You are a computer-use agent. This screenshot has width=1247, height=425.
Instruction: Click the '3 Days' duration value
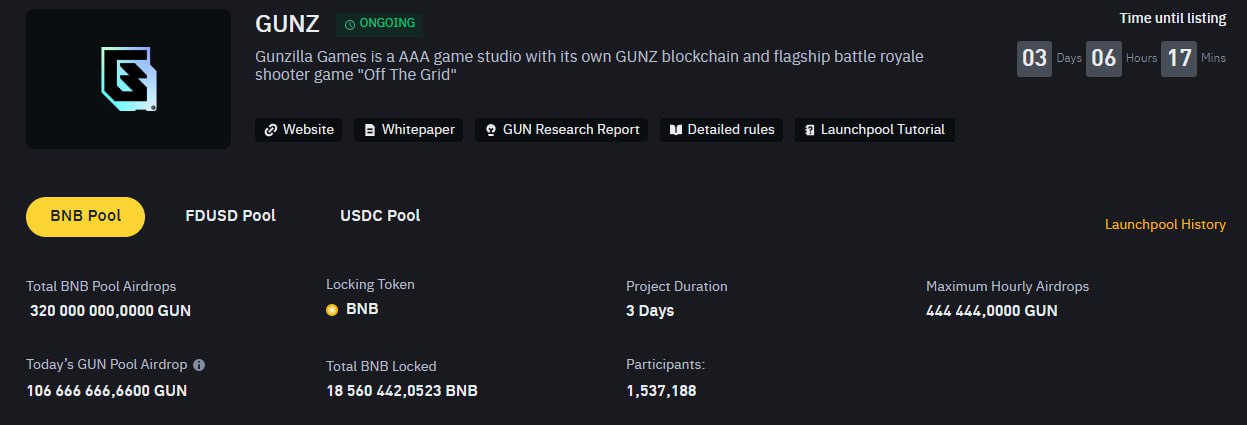[x=650, y=311]
